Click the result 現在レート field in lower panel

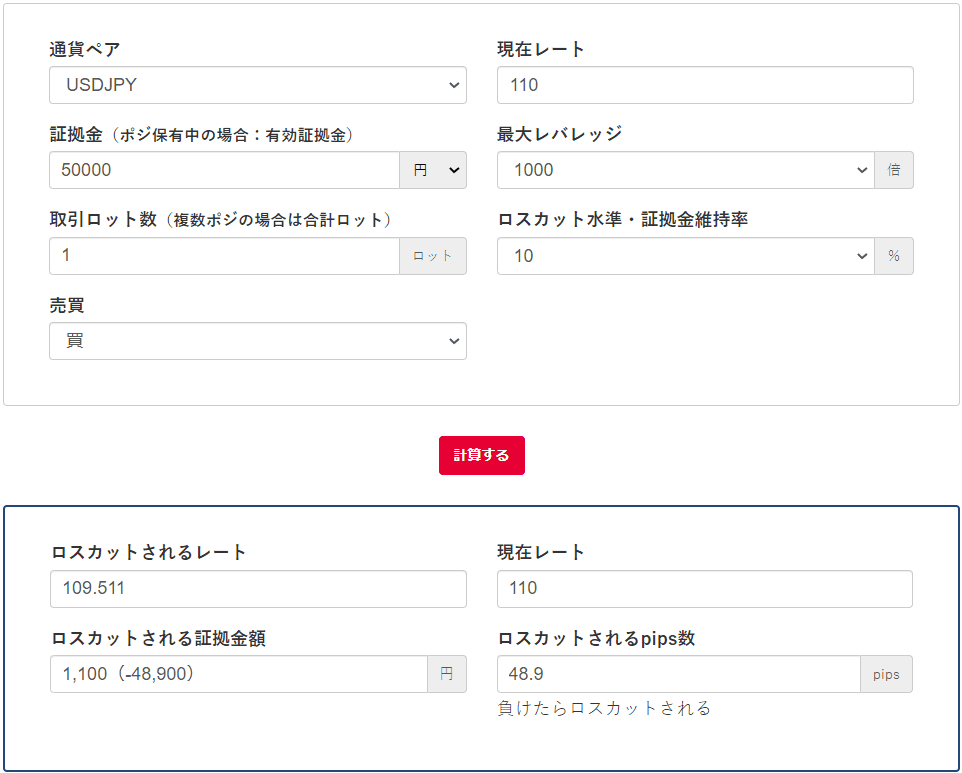click(x=704, y=588)
